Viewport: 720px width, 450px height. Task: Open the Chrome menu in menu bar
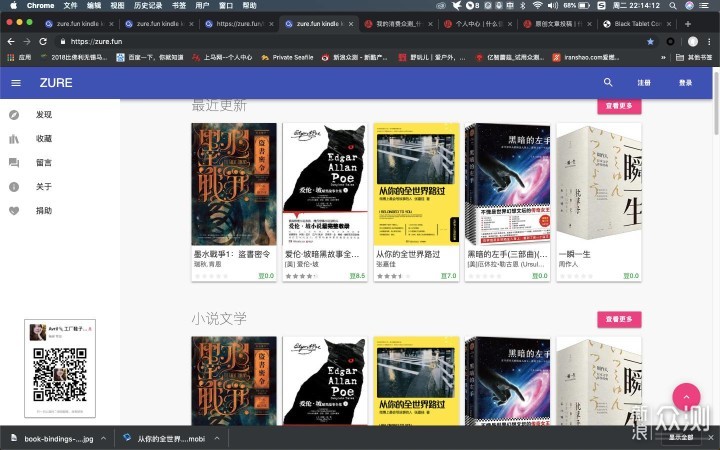click(40, 6)
